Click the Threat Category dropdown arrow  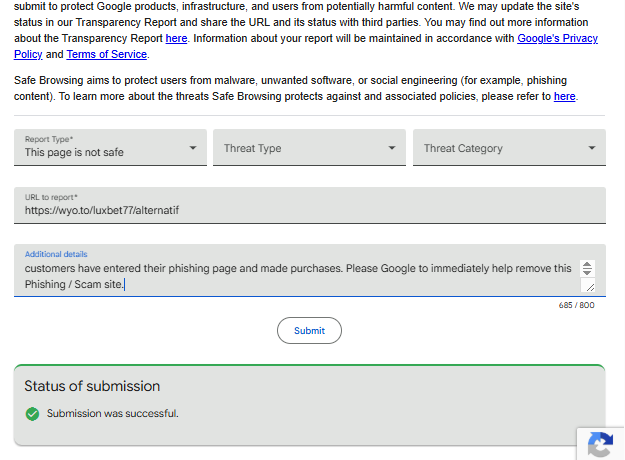coord(592,149)
